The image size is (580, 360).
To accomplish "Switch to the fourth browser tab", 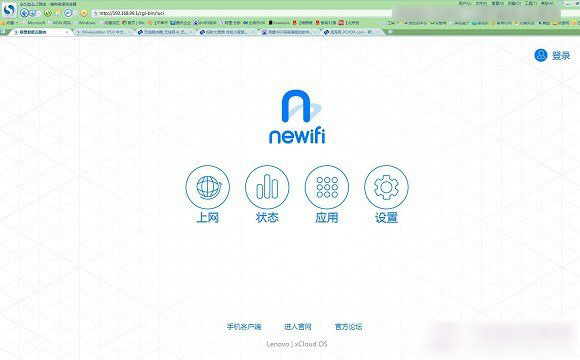I will click(x=226, y=32).
